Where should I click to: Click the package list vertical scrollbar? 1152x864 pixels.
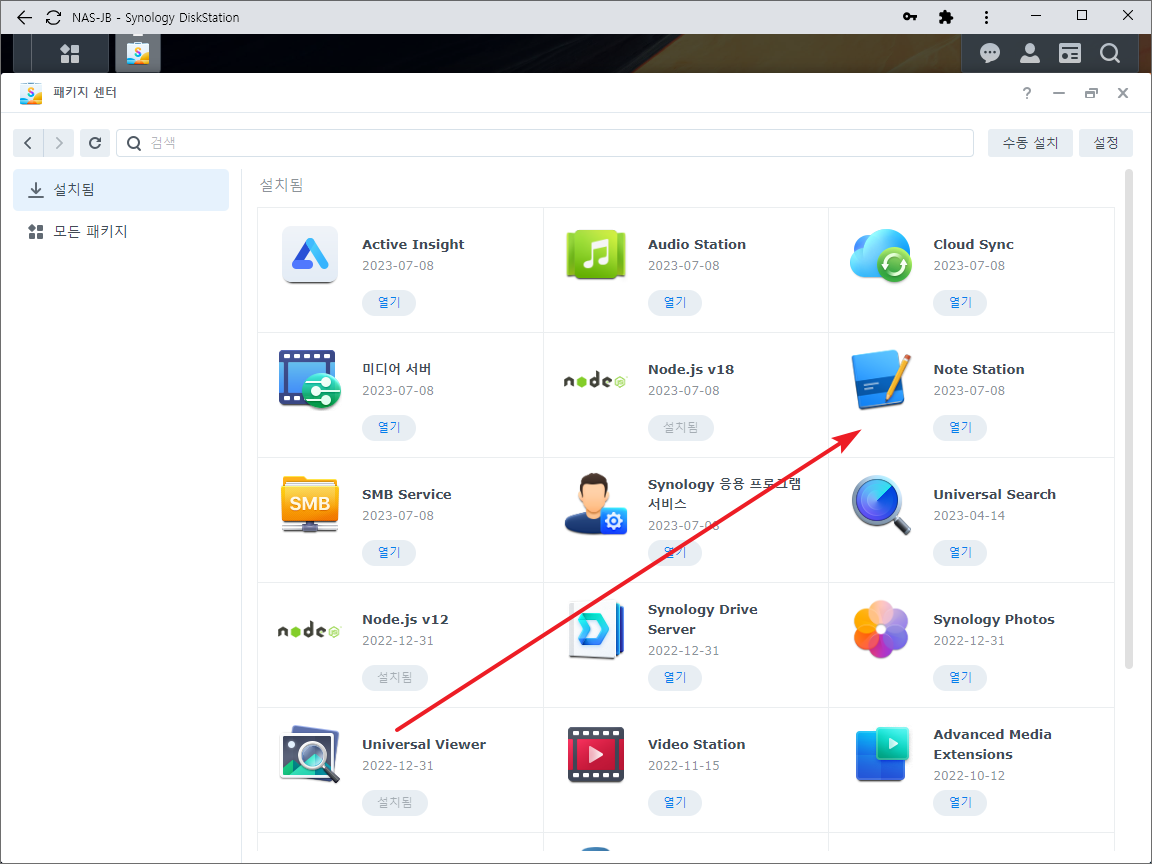coord(1128,419)
